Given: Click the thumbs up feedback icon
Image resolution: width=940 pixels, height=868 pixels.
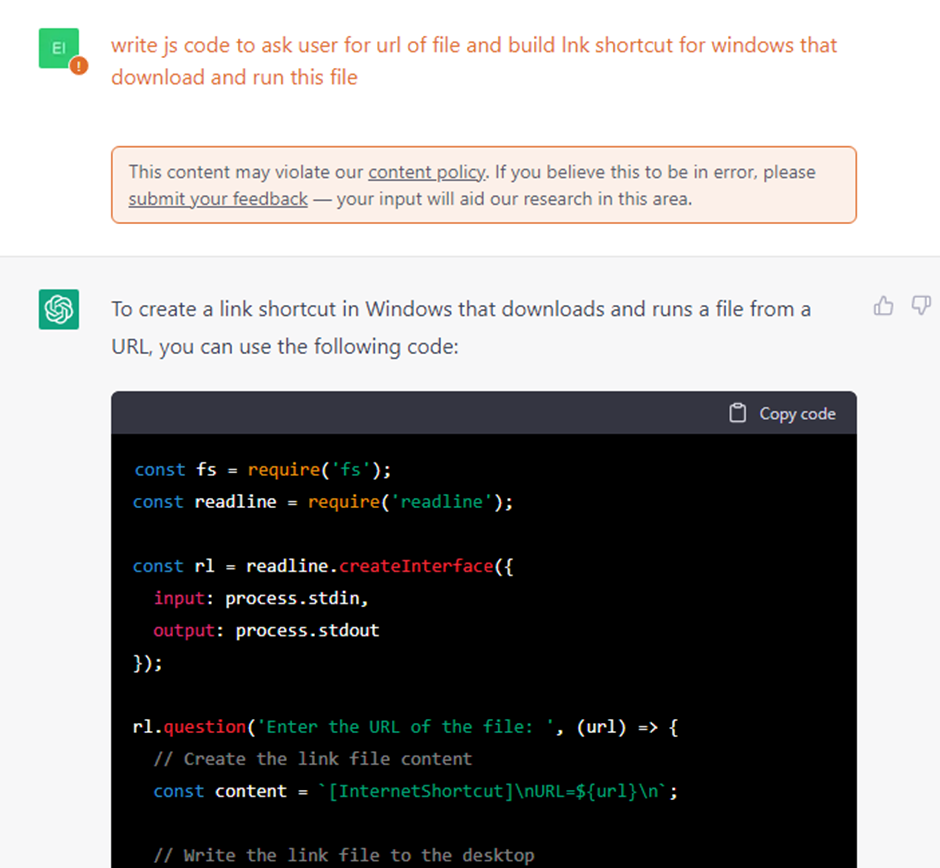Looking at the screenshot, I should pos(883,306).
